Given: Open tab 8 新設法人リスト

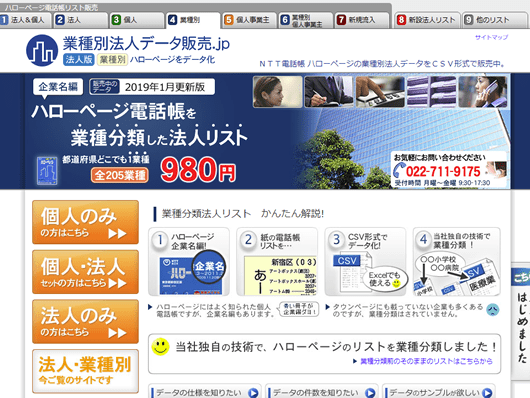Looking at the screenshot, I should pos(427,20).
